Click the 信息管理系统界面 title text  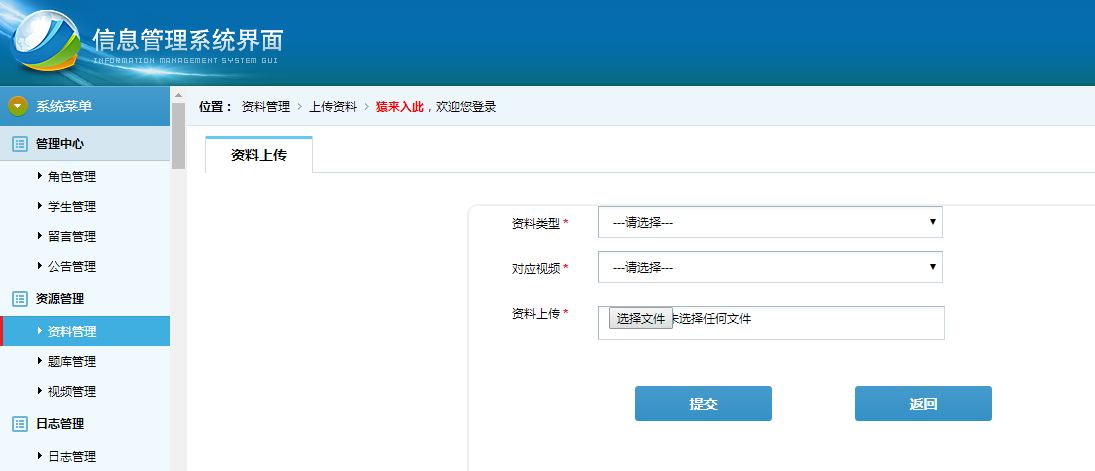click(x=188, y=40)
